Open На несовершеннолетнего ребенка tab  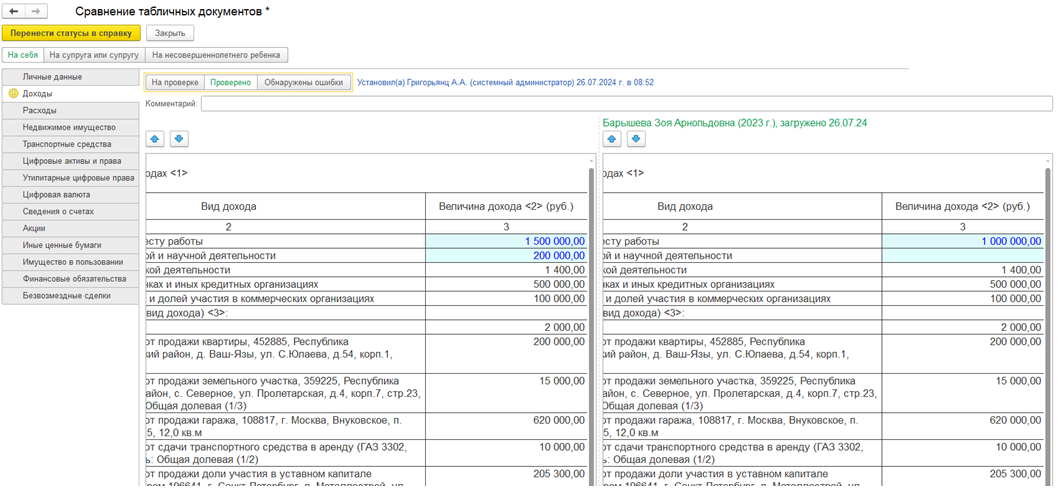click(x=217, y=55)
